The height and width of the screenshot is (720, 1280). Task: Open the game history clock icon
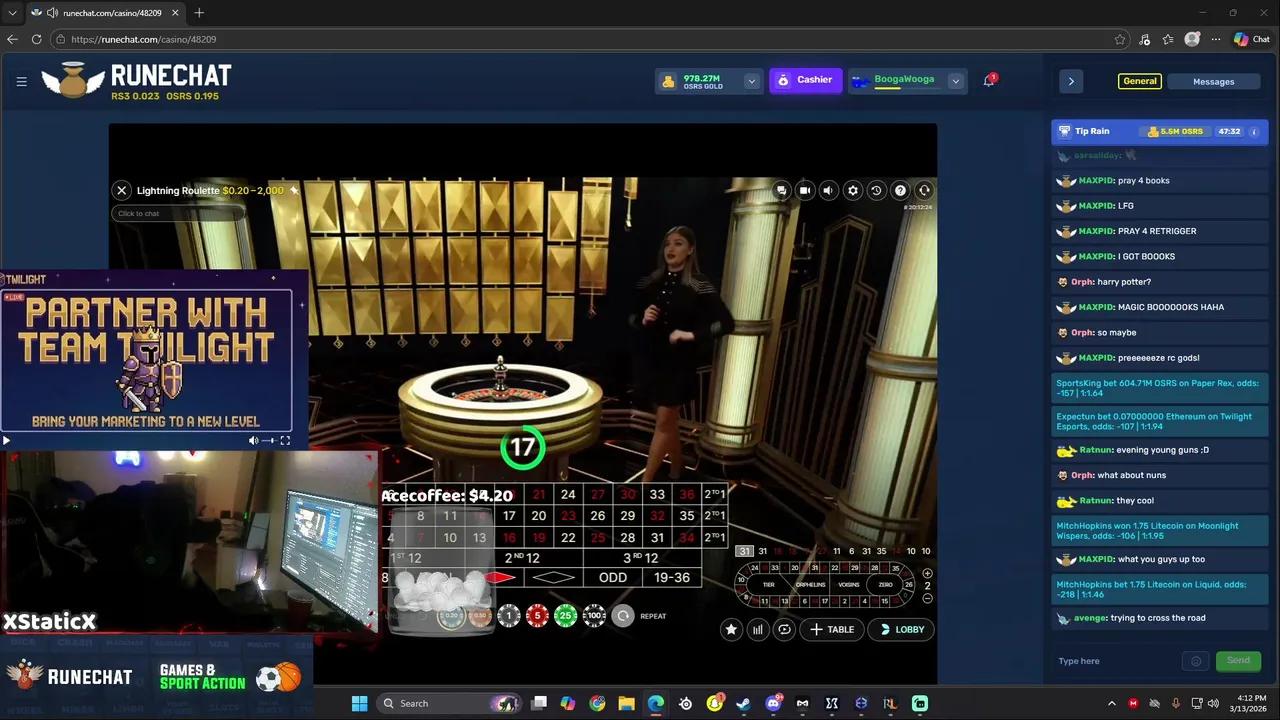coord(876,190)
